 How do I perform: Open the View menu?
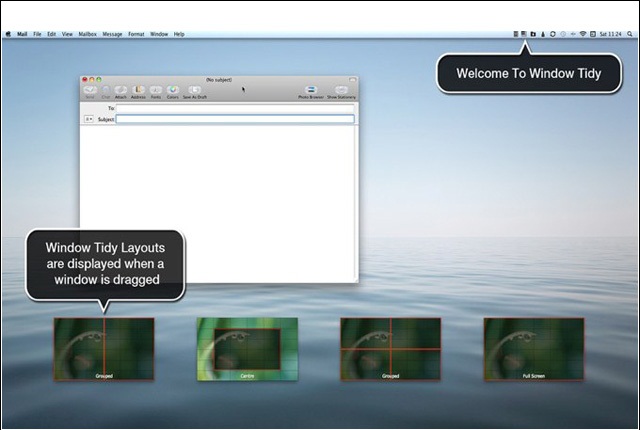[67, 34]
